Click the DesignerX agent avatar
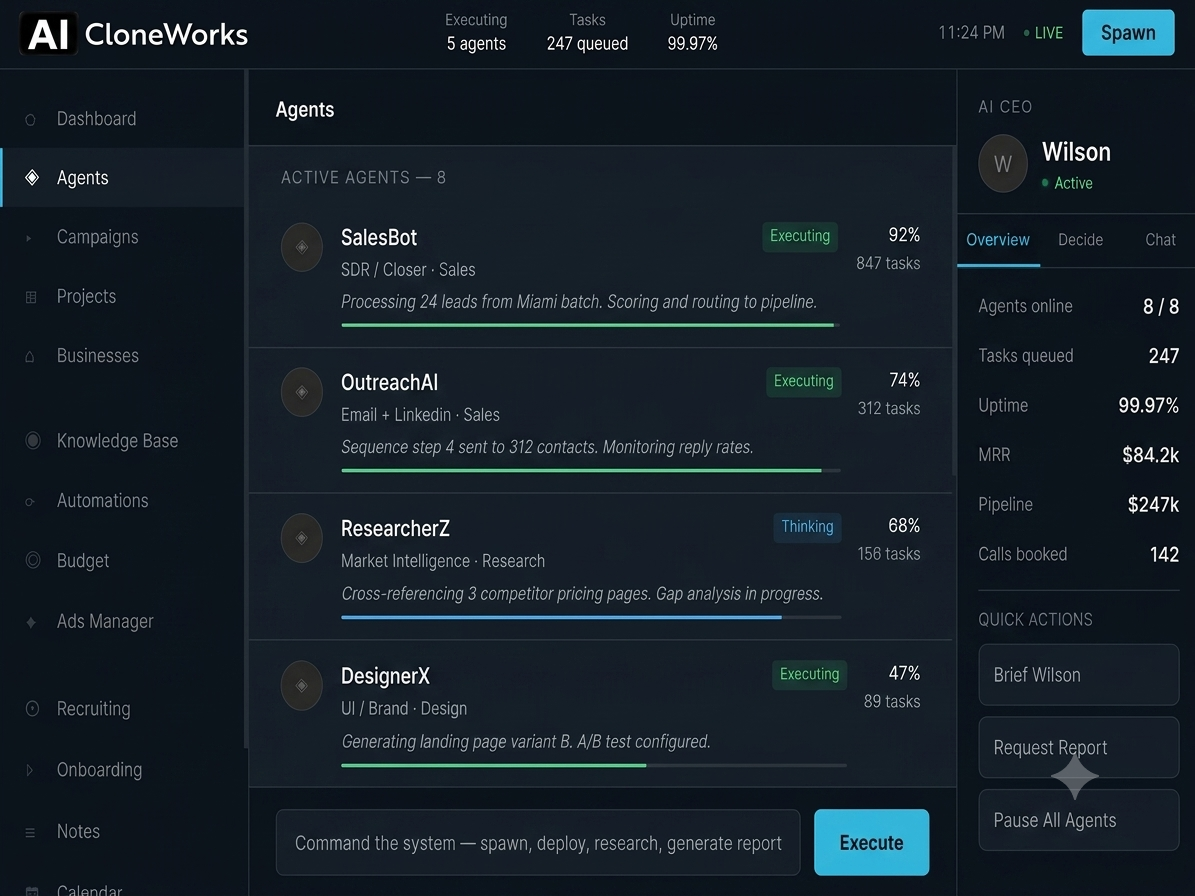The width and height of the screenshot is (1195, 896). [x=302, y=685]
